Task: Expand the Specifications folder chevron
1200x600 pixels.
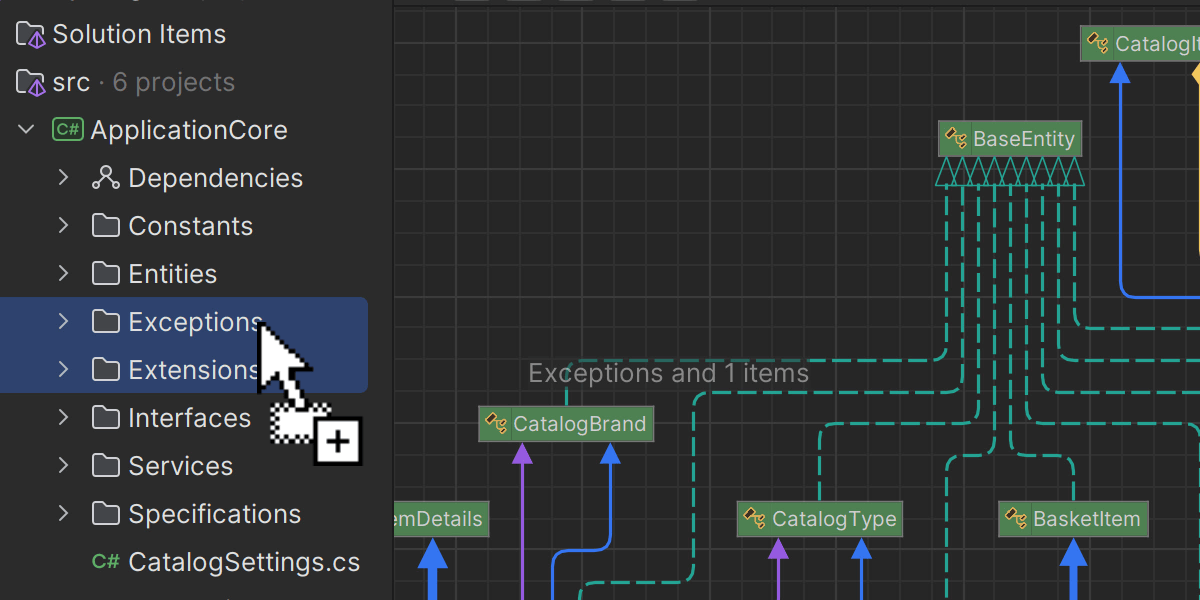Action: point(63,514)
